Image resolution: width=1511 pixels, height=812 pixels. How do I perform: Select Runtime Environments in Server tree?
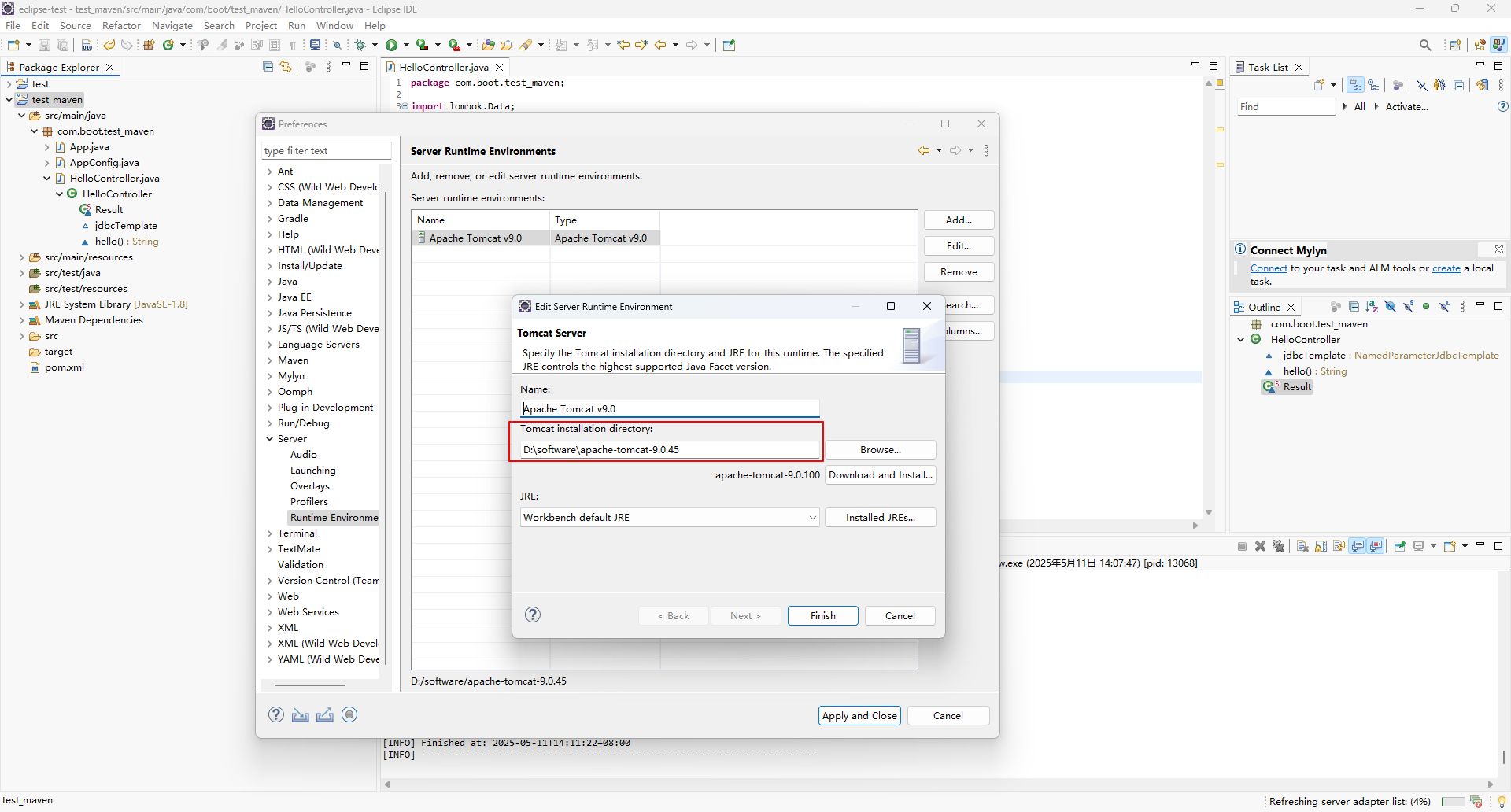coord(334,517)
